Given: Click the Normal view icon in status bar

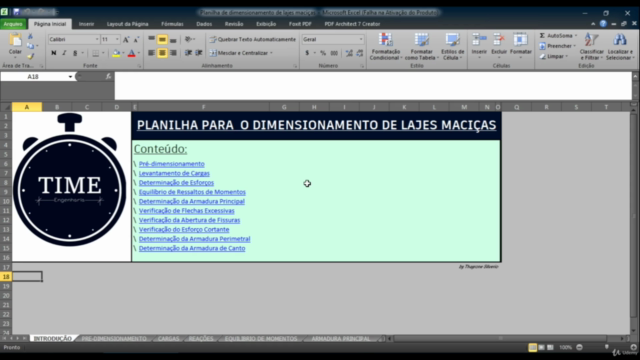Looking at the screenshot, I should coord(533,347).
